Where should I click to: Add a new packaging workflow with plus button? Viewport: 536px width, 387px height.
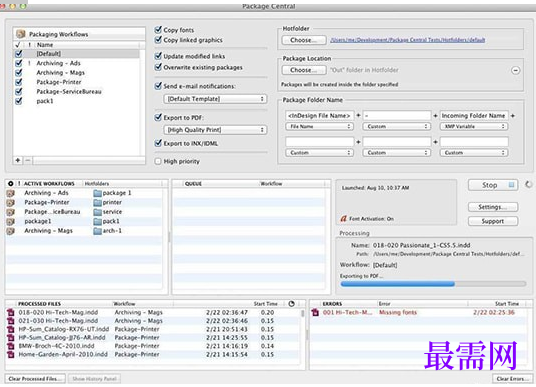[x=18, y=160]
